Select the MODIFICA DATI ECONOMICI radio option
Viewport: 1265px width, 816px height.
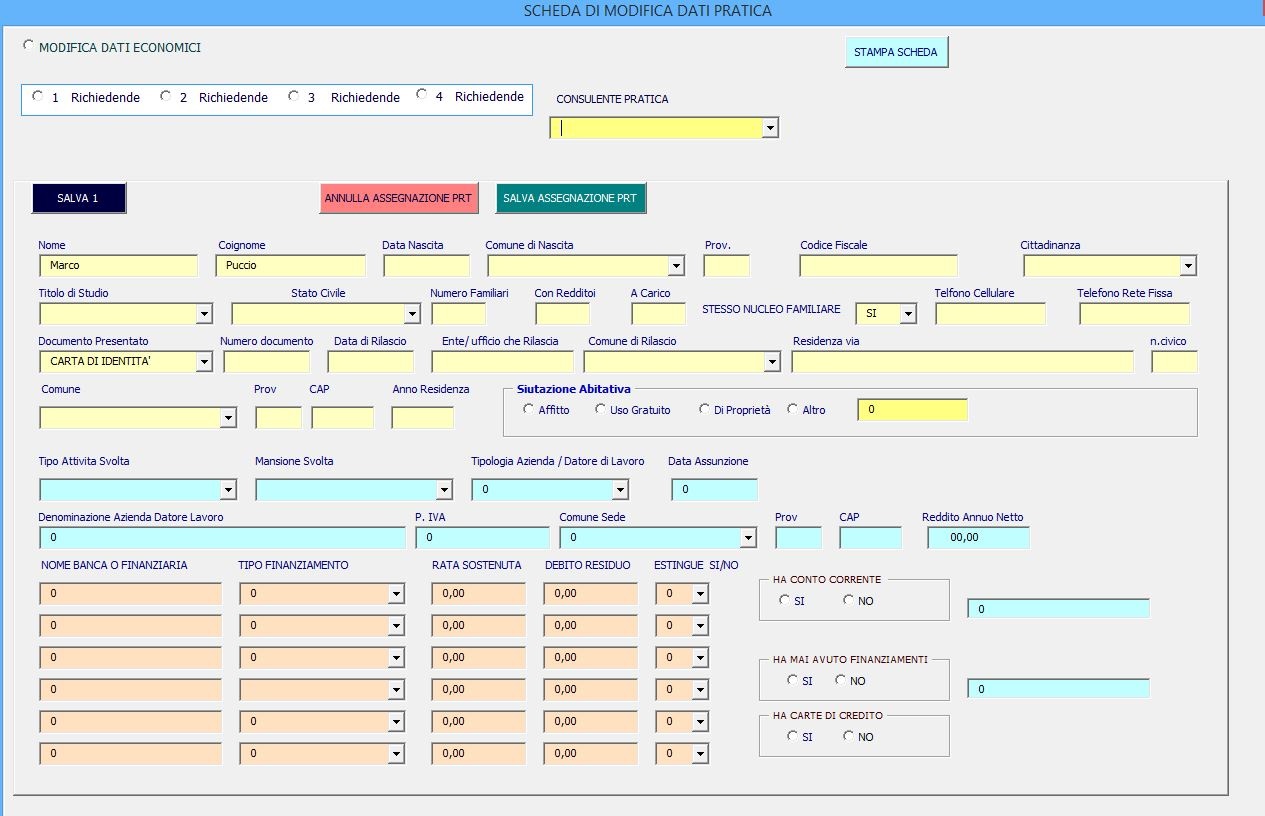tap(28, 46)
